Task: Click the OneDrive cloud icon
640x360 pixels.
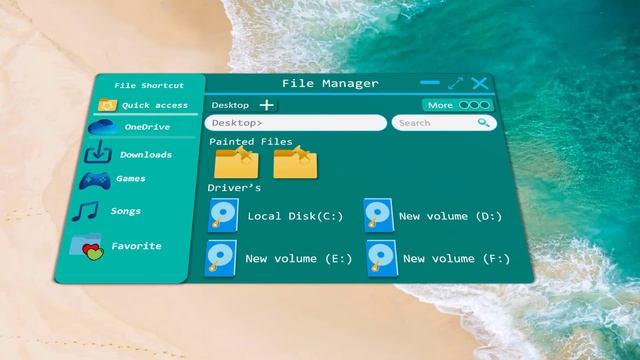Action: [x=102, y=127]
